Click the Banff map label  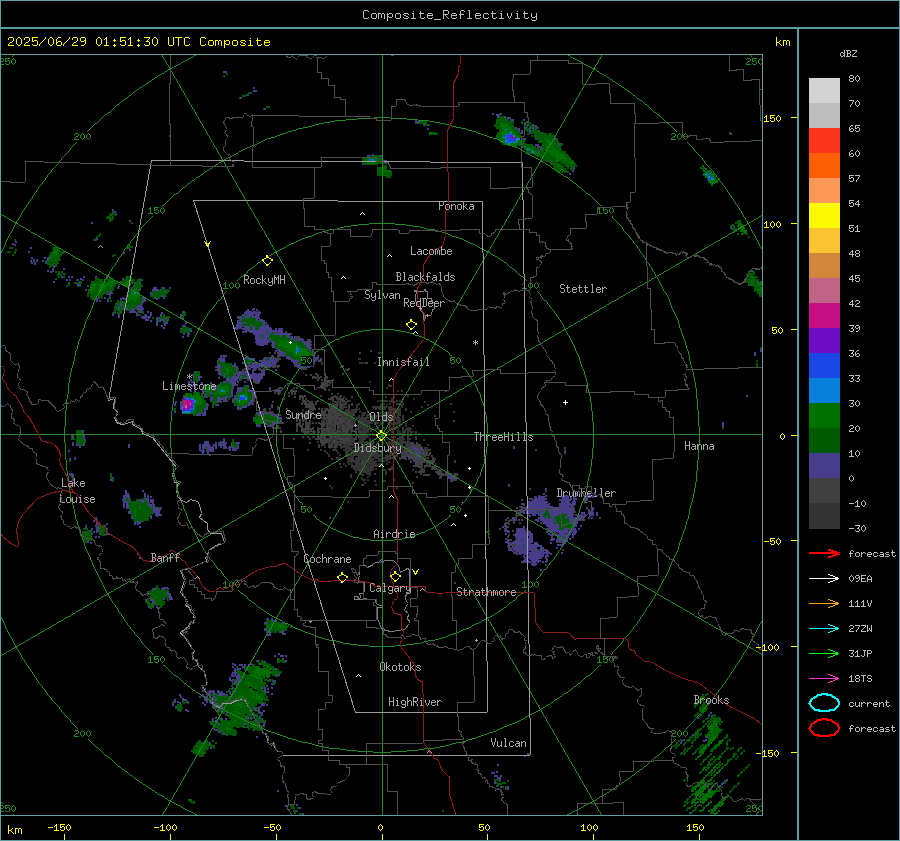tap(165, 557)
